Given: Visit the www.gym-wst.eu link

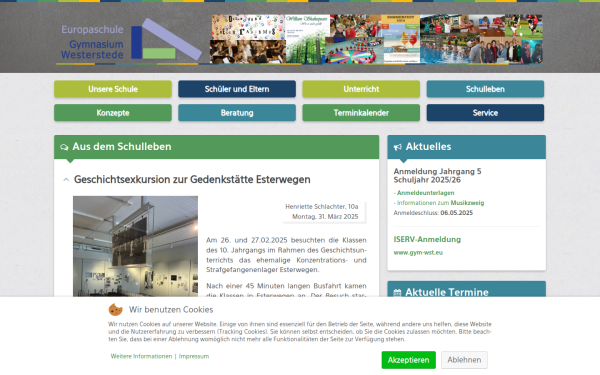Looking at the screenshot, I should [x=418, y=253].
